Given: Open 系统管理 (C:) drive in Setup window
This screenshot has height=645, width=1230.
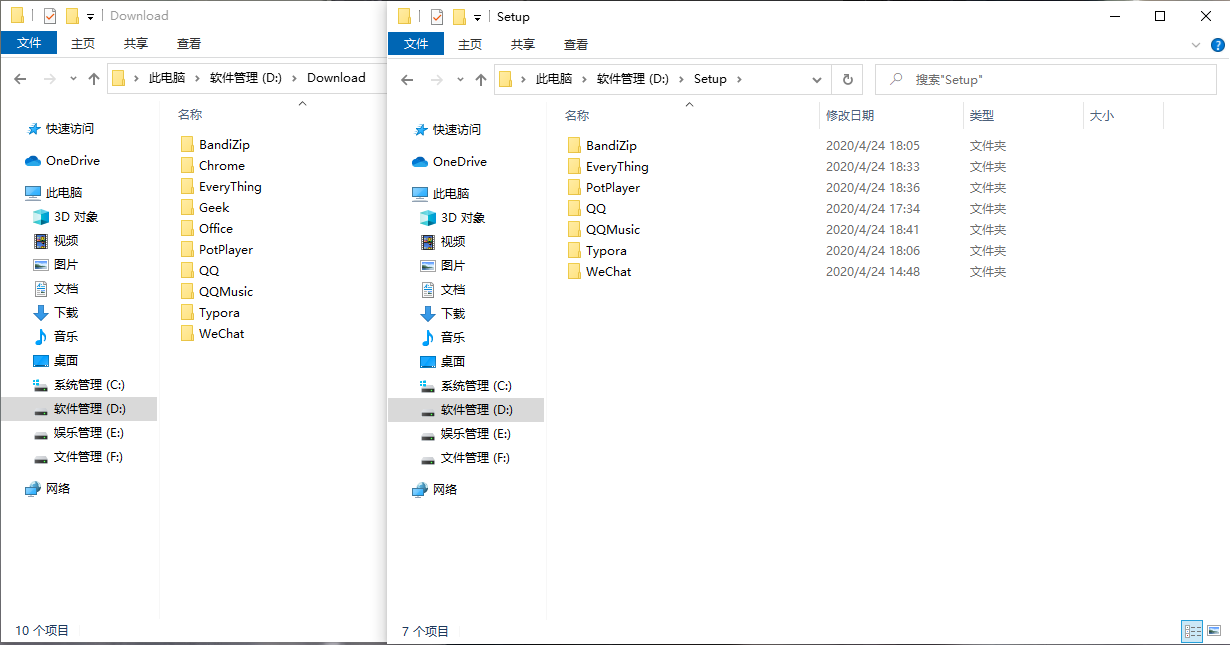Looking at the screenshot, I should click(x=466, y=385).
